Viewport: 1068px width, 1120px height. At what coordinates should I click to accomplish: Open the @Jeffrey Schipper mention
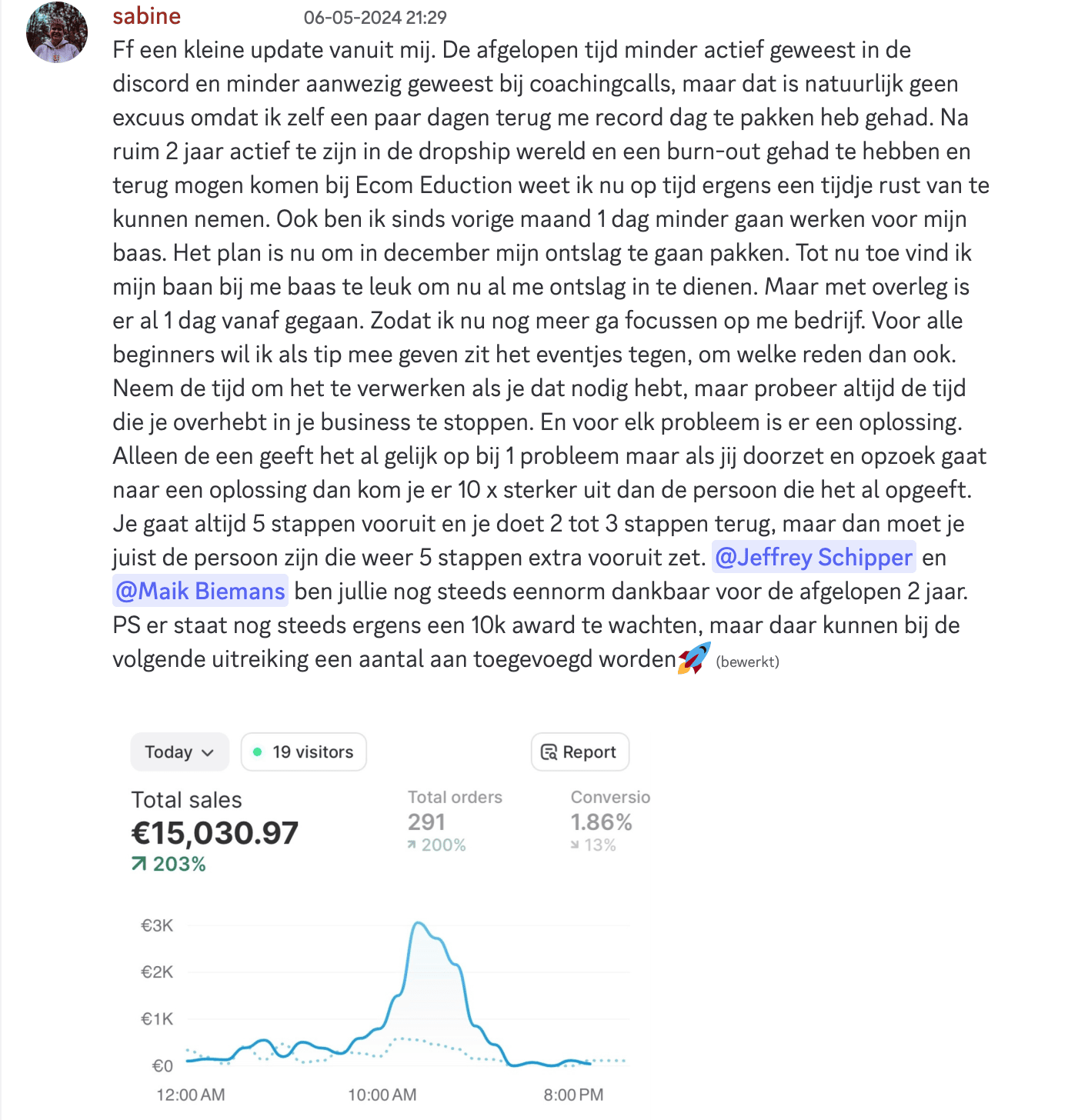pyautogui.click(x=813, y=557)
